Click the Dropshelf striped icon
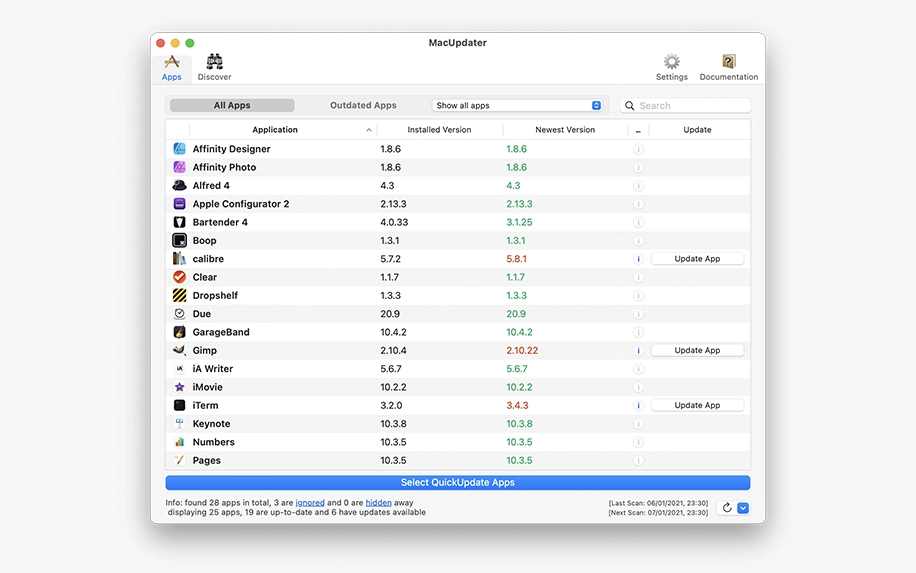The image size is (916, 573). pos(179,295)
